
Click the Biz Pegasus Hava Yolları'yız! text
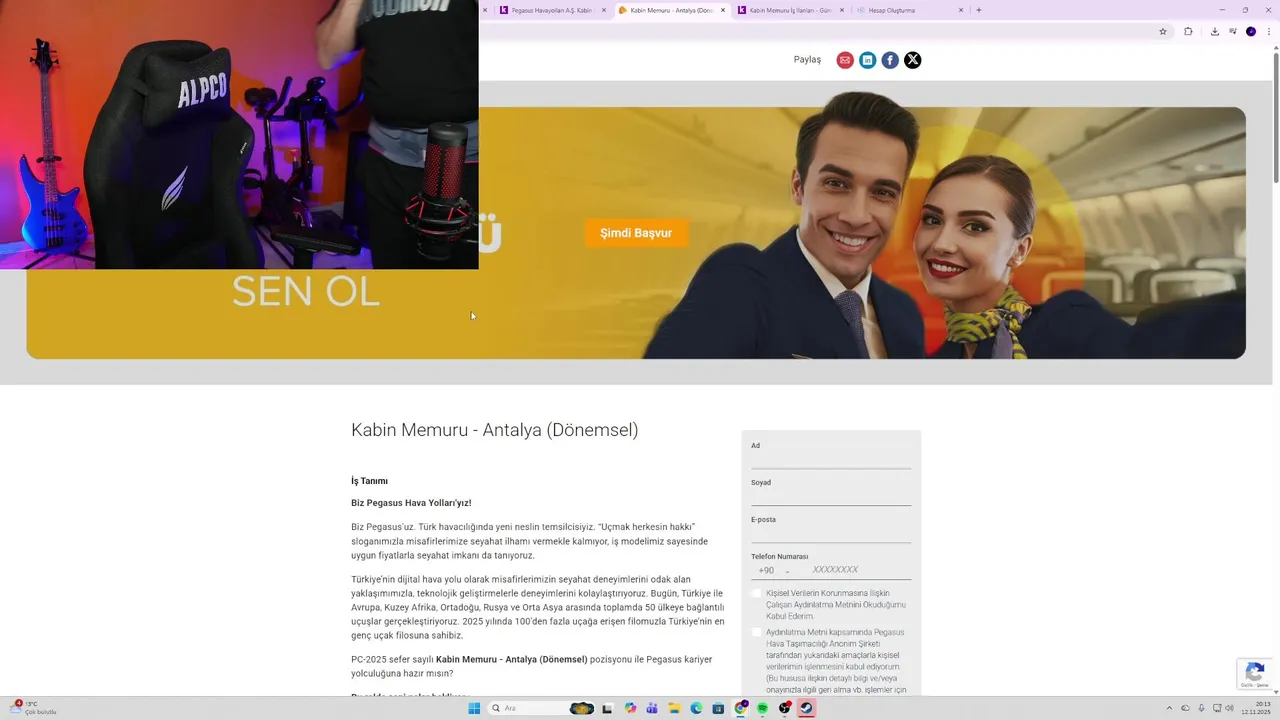pos(411,503)
